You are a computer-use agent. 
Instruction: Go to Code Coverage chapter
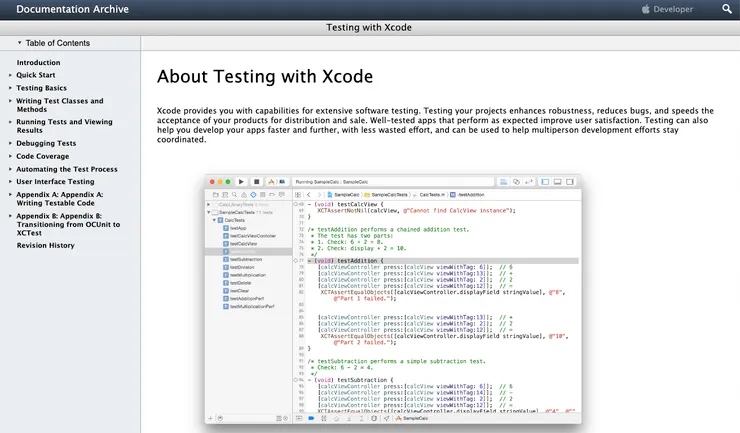tap(42, 156)
